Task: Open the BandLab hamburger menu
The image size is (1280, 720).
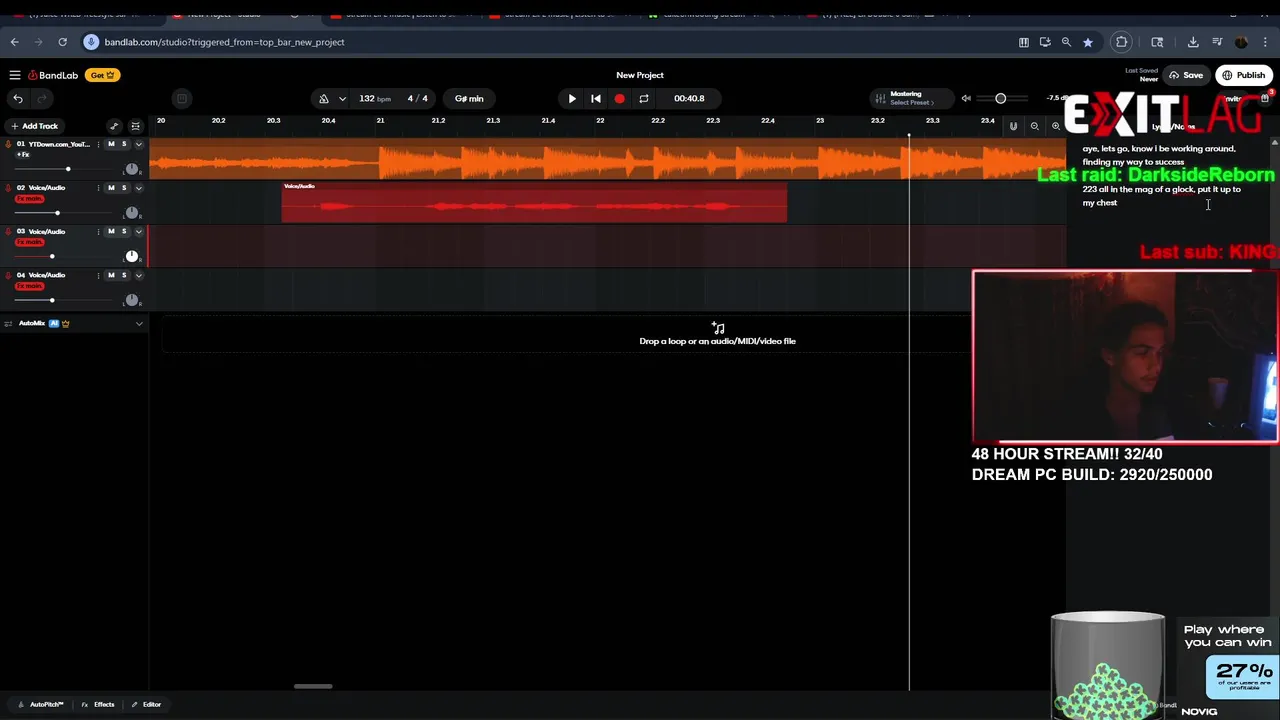Action: [x=15, y=75]
